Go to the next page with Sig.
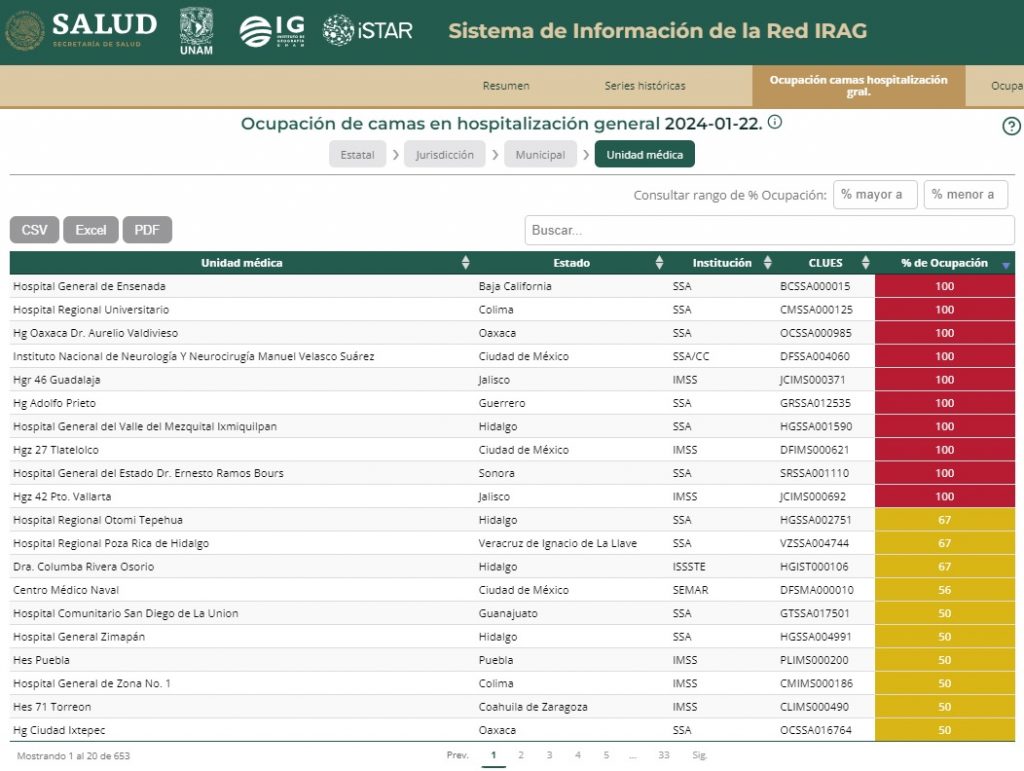The width and height of the screenshot is (1024, 771). click(700, 755)
